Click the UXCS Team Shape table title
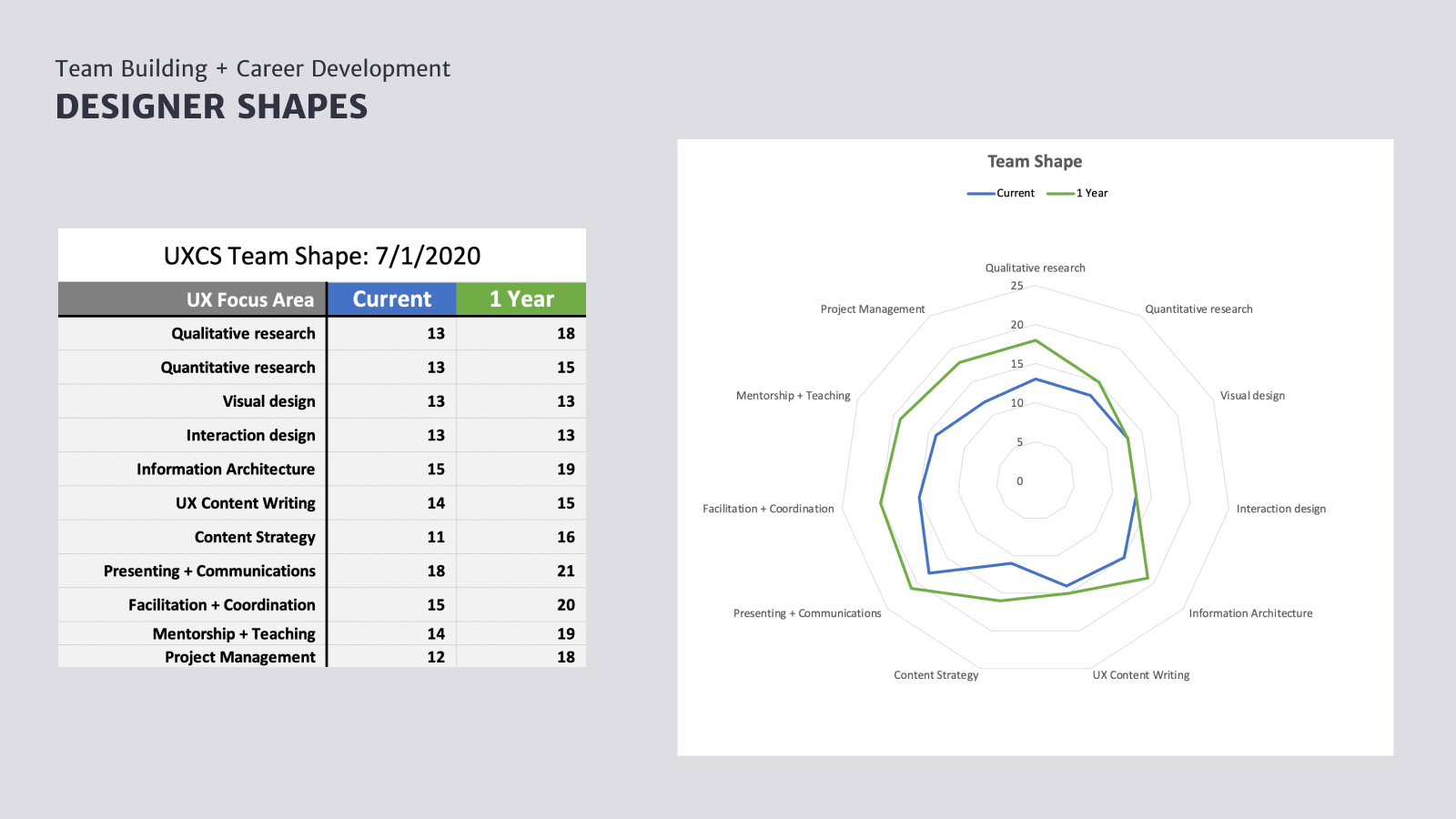 322,256
